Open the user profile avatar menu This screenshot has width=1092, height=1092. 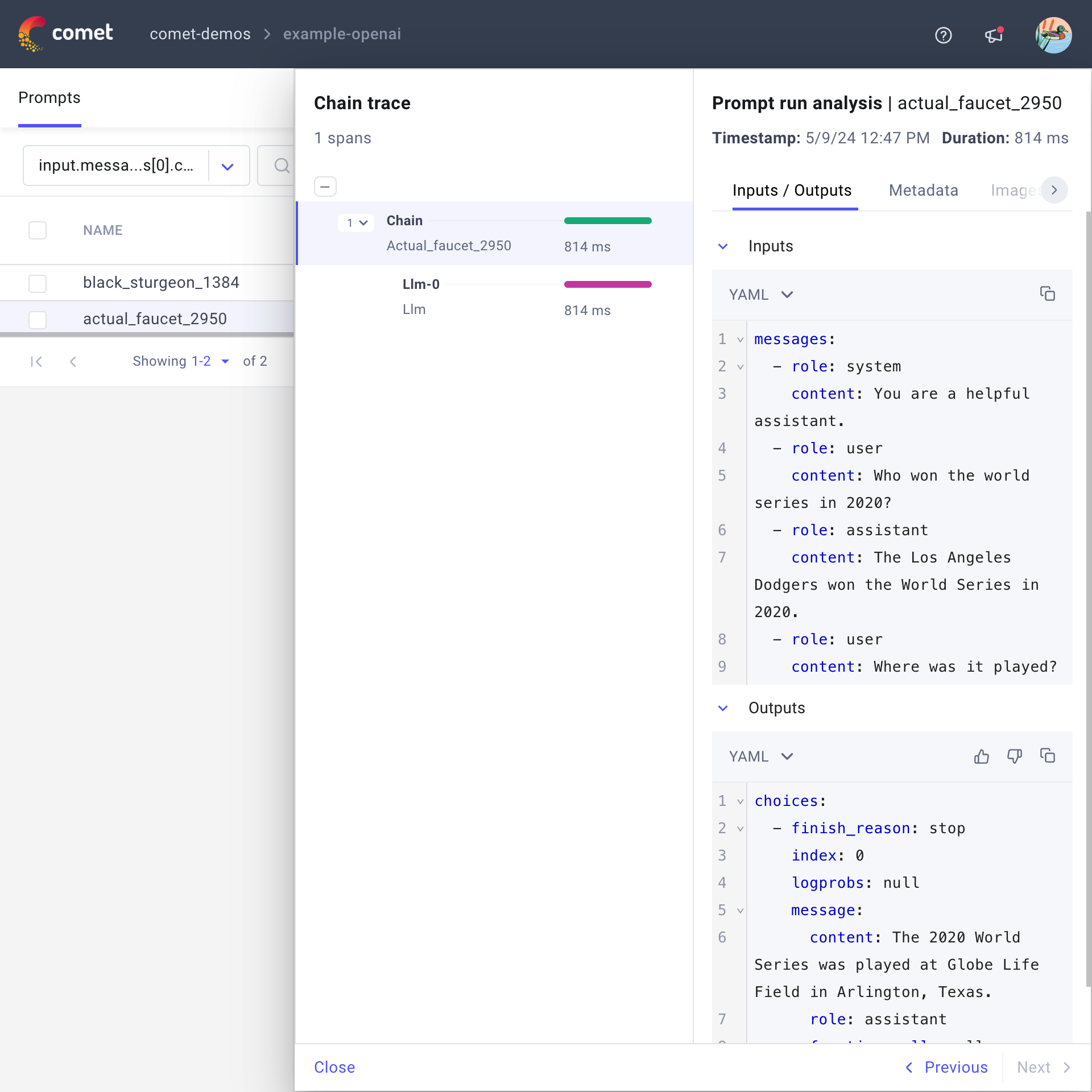[x=1054, y=35]
